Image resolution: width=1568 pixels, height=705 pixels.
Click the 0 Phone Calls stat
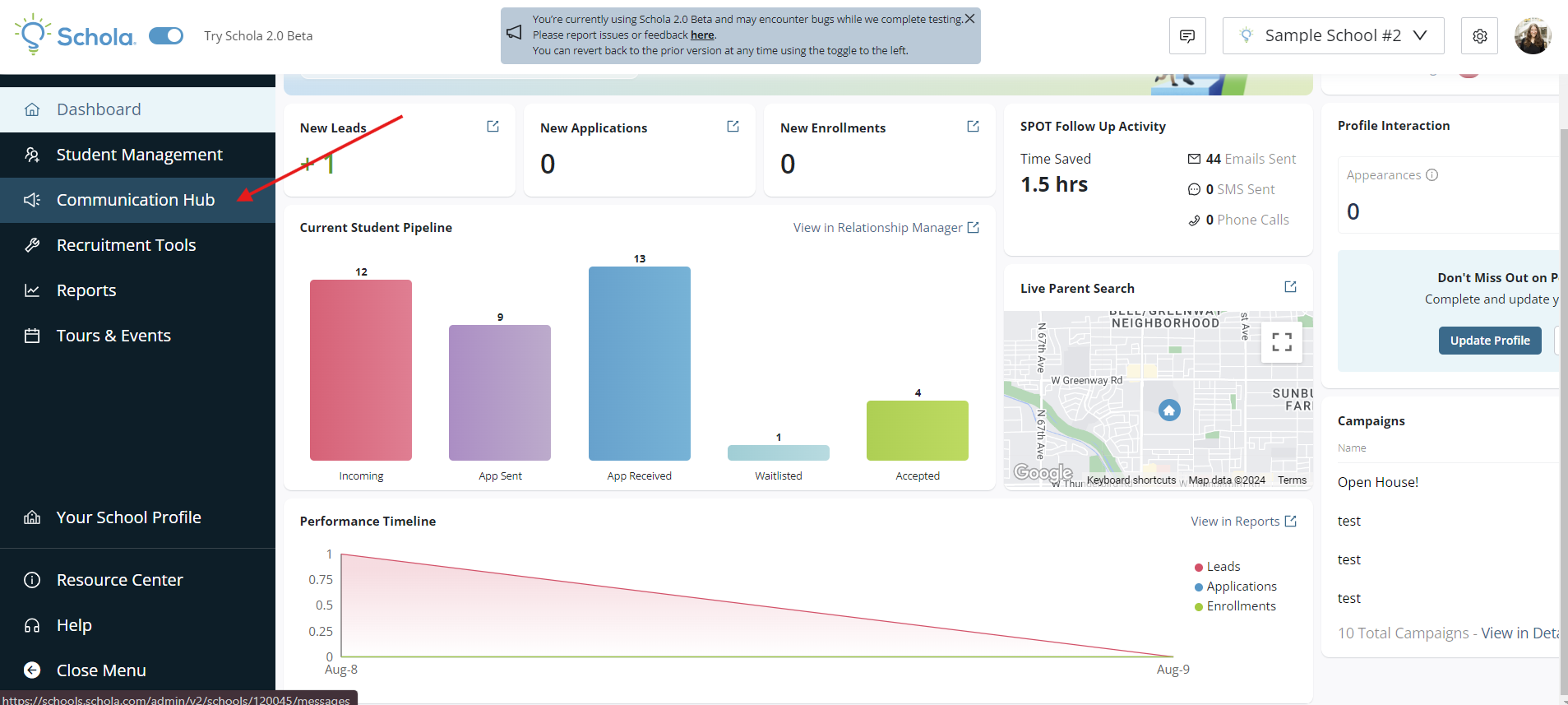[1238, 220]
